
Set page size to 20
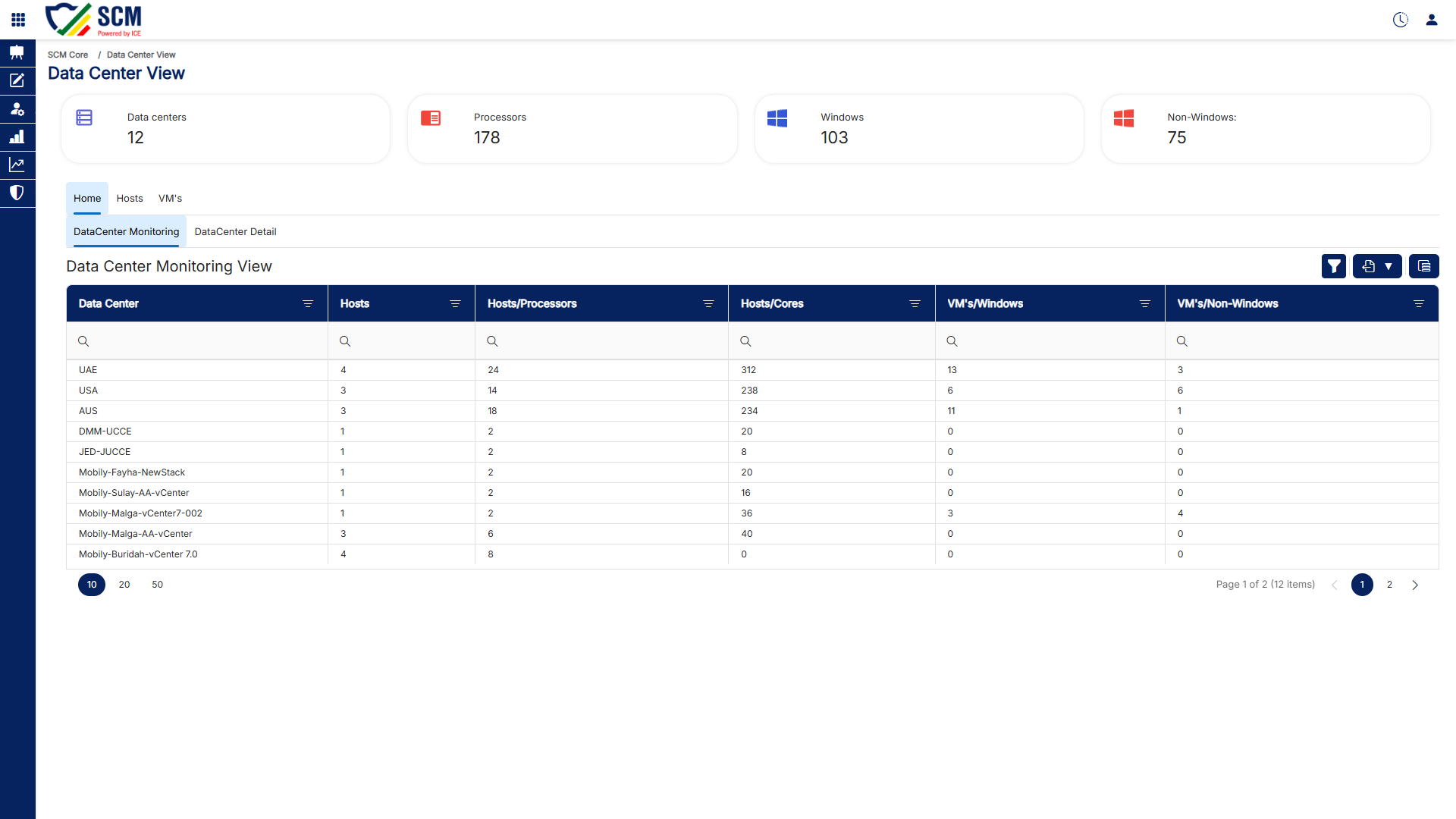[124, 585]
